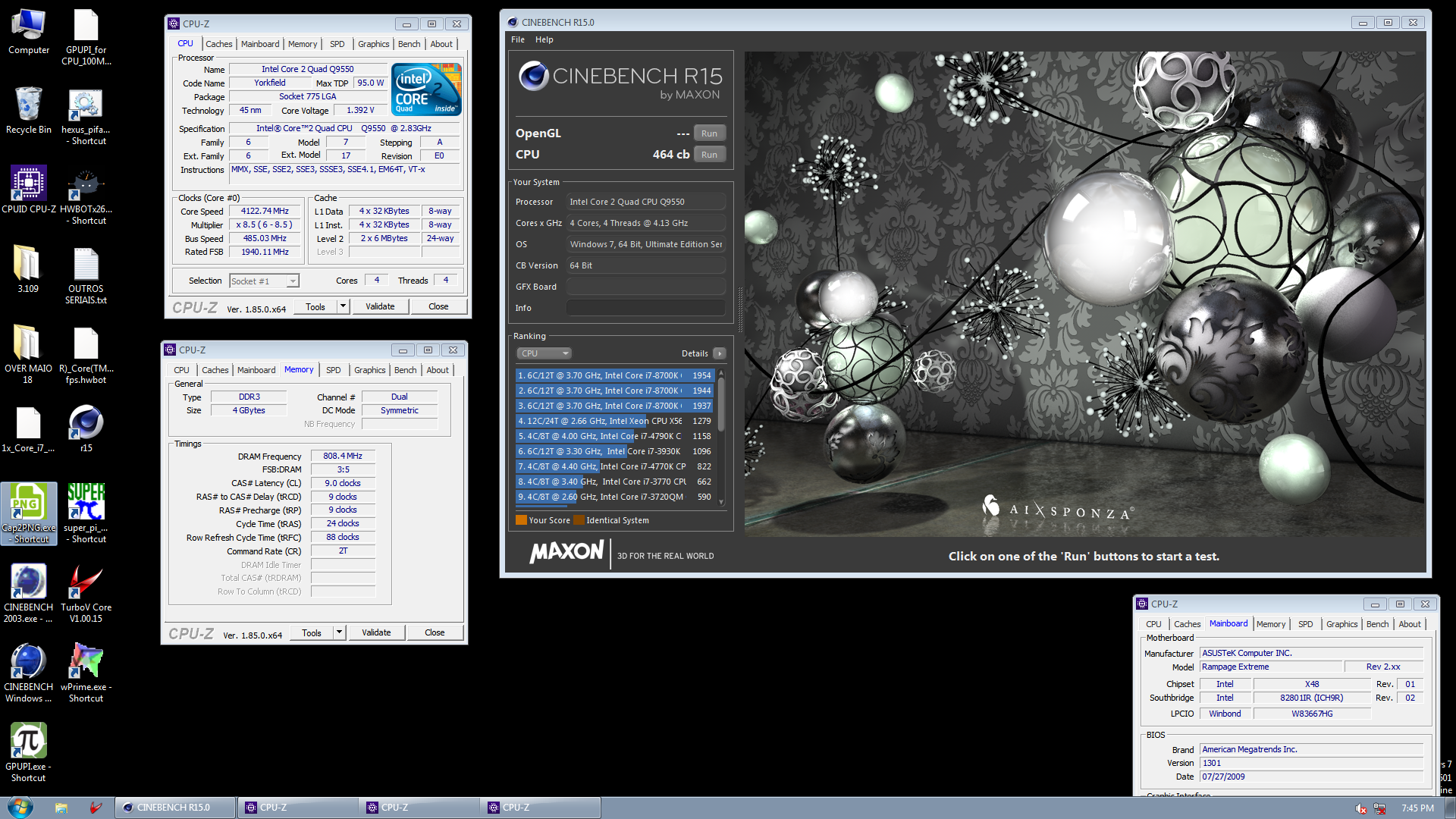This screenshot has width=1456, height=819.
Task: Open Windows Explorer from the taskbar
Action: [61, 808]
